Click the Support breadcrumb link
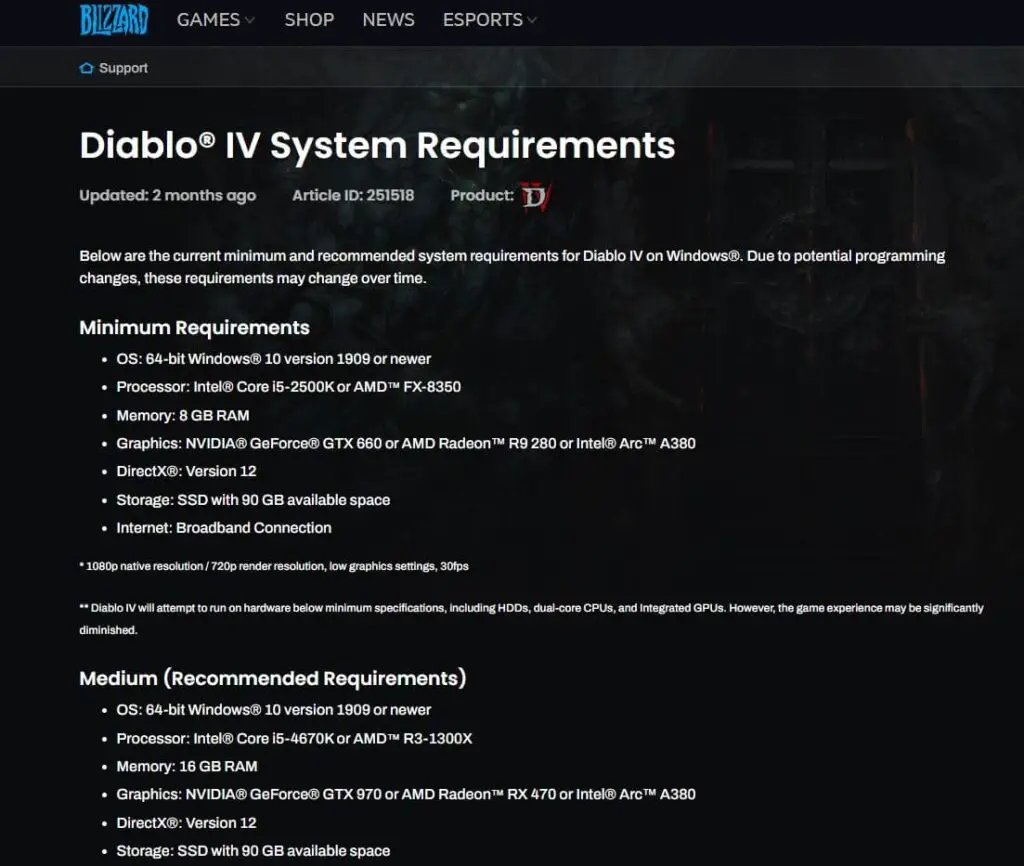The image size is (1024, 866). click(x=123, y=68)
